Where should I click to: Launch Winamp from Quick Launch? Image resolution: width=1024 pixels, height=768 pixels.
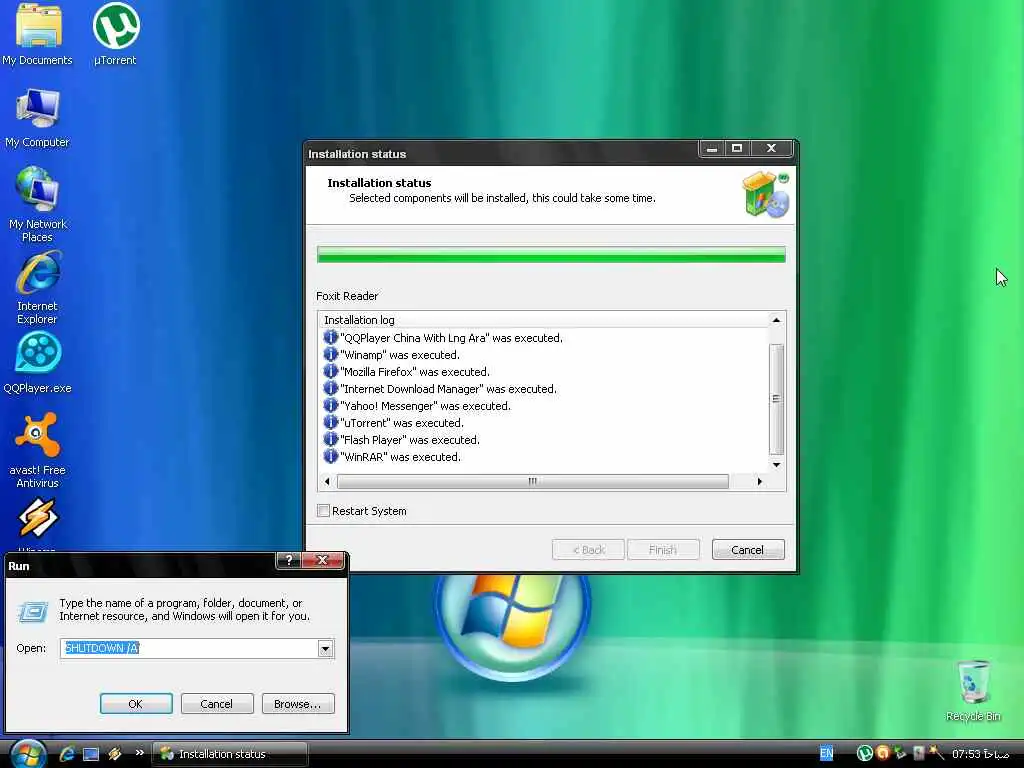(115, 754)
